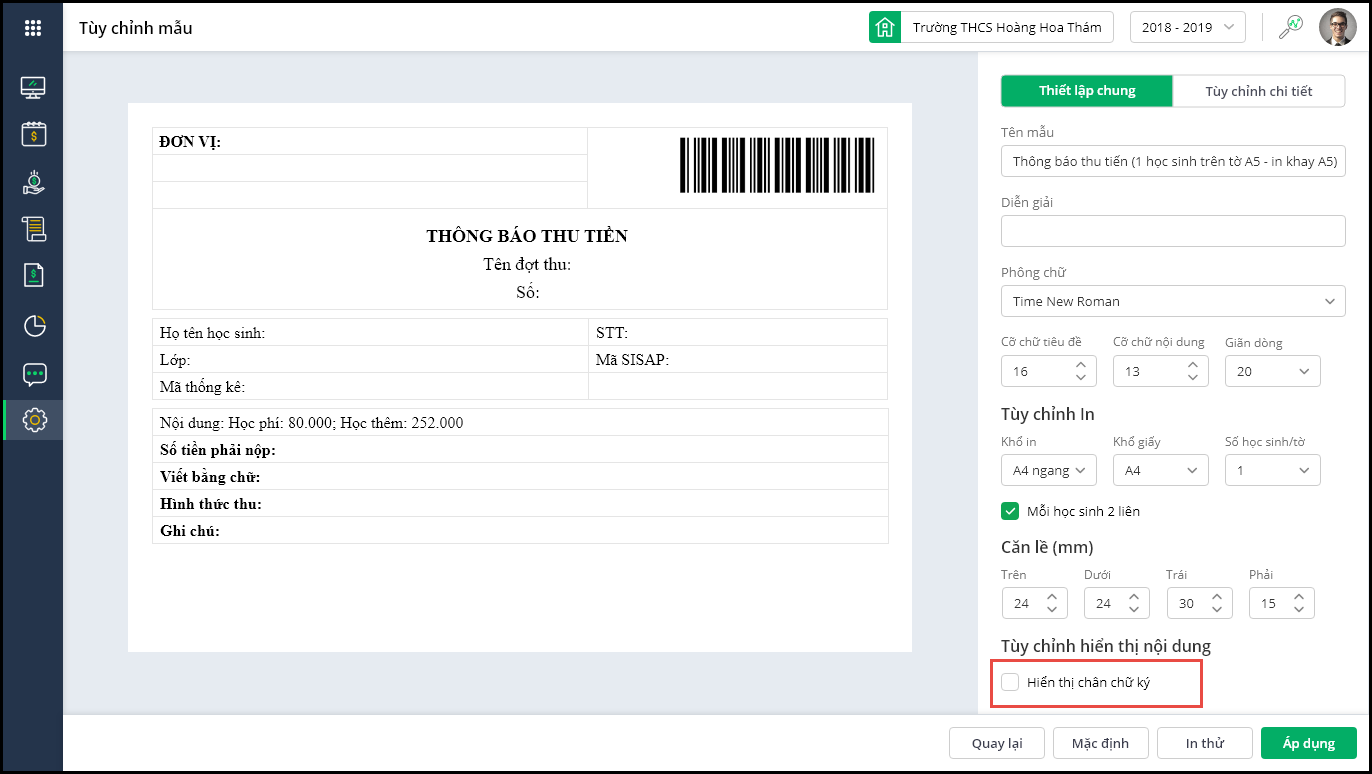The height and width of the screenshot is (774, 1372).
Task: Open the 'Khổ giấy' paper size dropdown
Action: click(x=1160, y=470)
